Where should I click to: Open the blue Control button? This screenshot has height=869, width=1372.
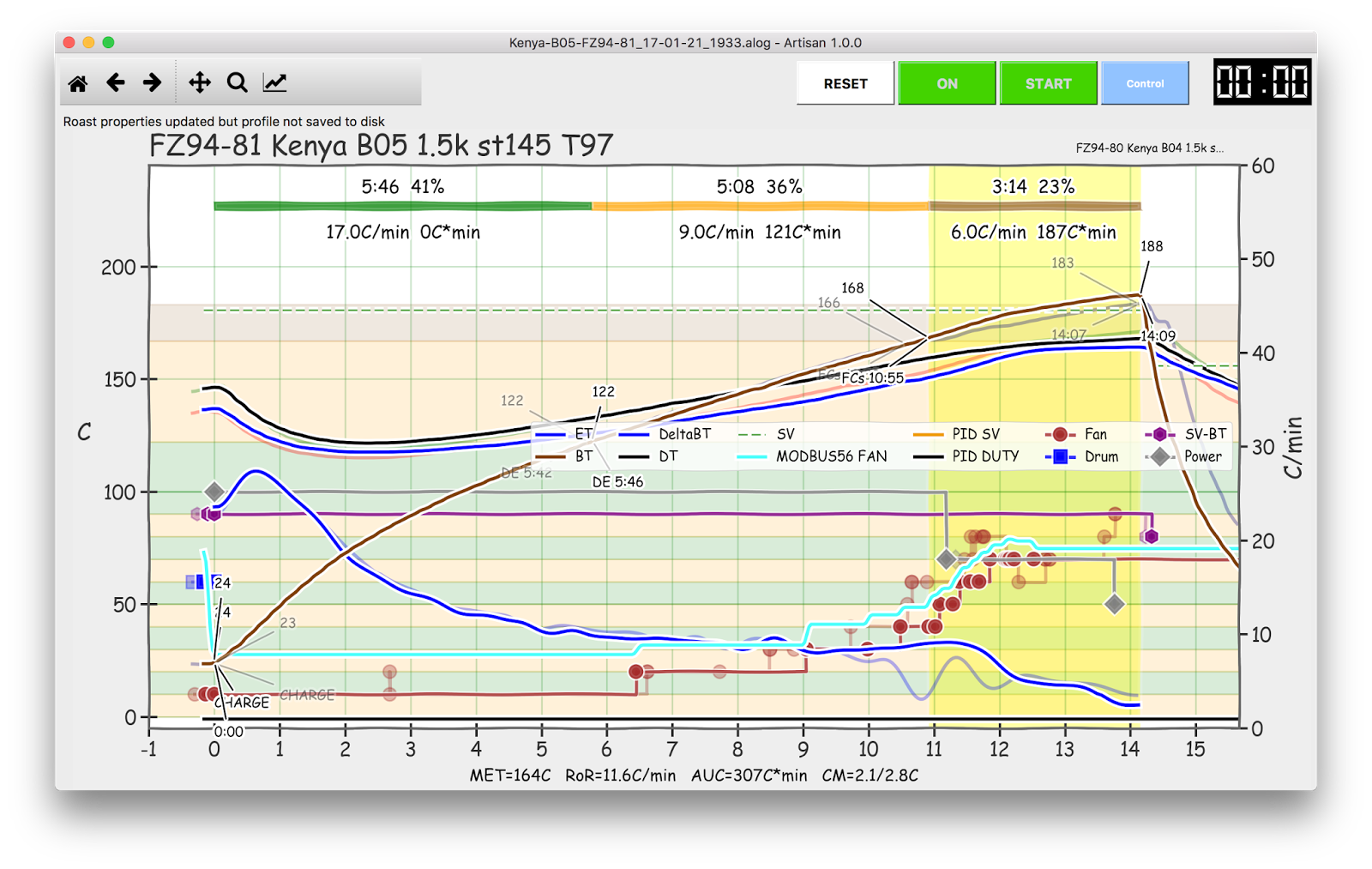(1145, 83)
